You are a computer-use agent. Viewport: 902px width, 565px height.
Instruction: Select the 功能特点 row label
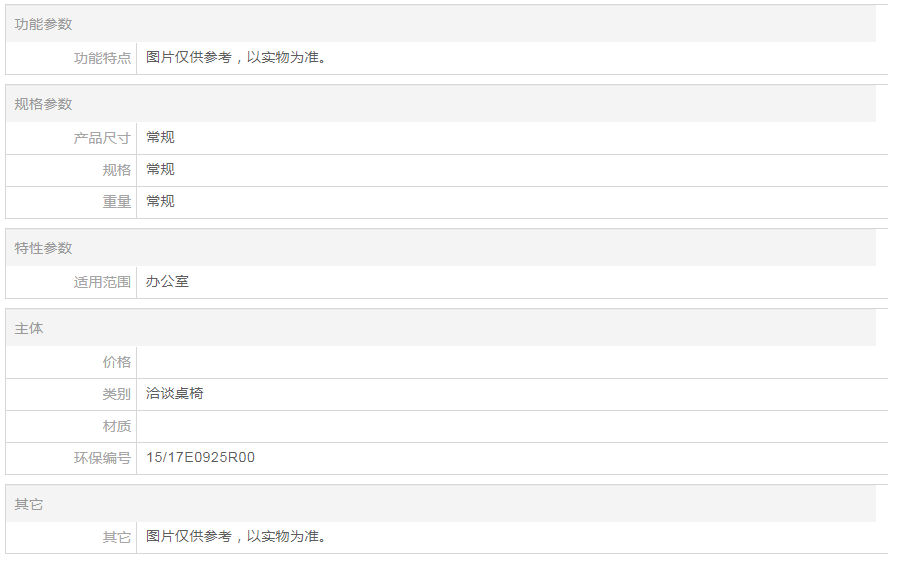102,58
